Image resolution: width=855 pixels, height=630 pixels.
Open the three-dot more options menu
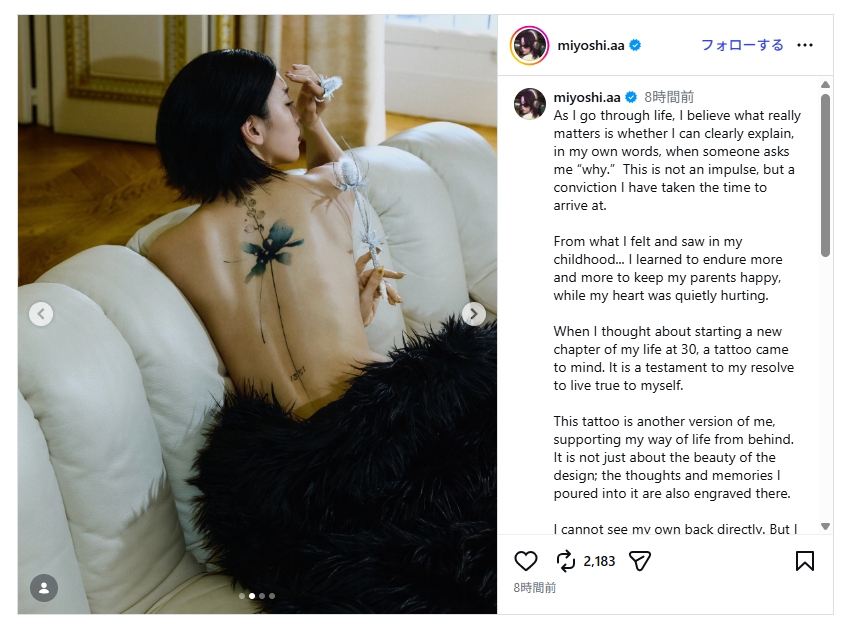click(805, 45)
